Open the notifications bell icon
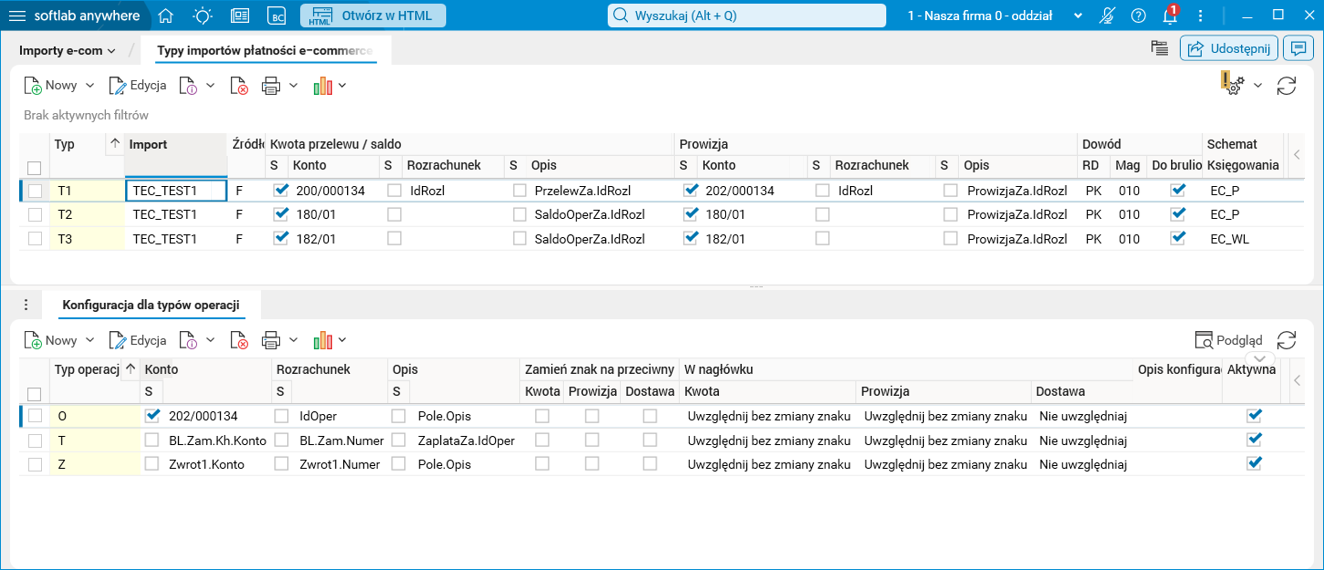 (1170, 16)
